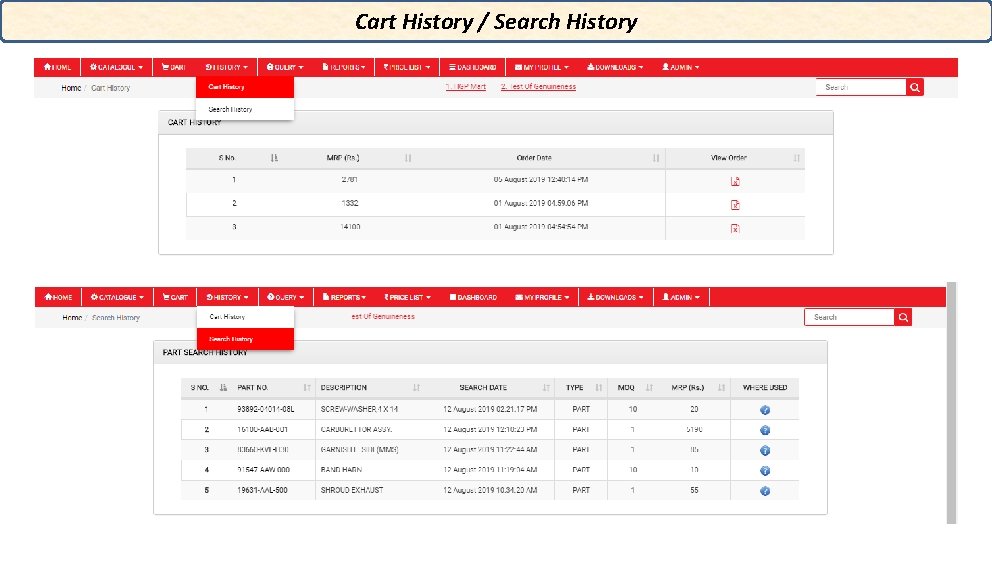The width and height of the screenshot is (992, 567).
Task: Sort Part Search History by DESCRIPTION
Action: [x=416, y=388]
